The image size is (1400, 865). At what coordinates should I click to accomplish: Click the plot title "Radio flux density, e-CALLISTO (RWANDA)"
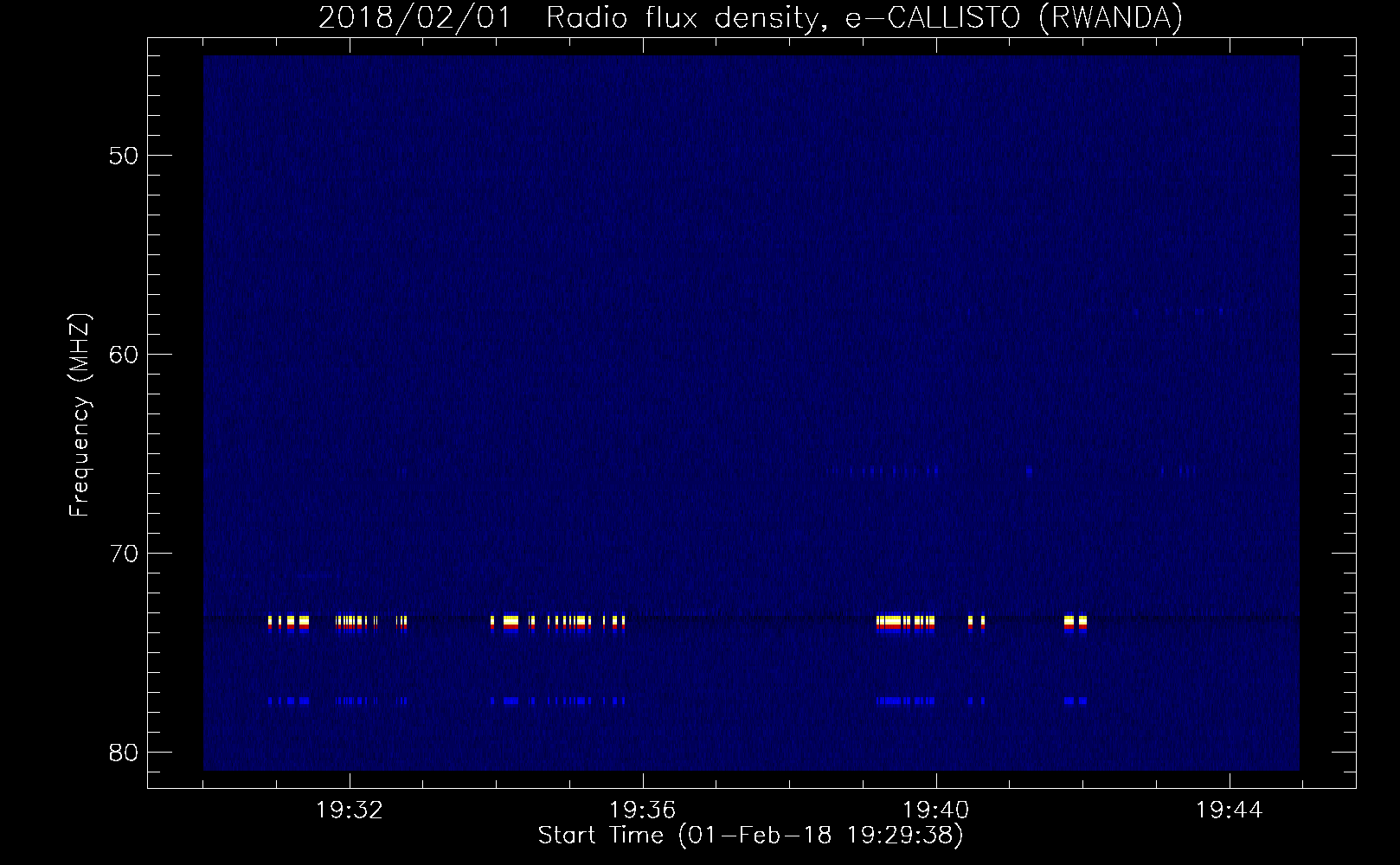pyautogui.click(x=864, y=17)
